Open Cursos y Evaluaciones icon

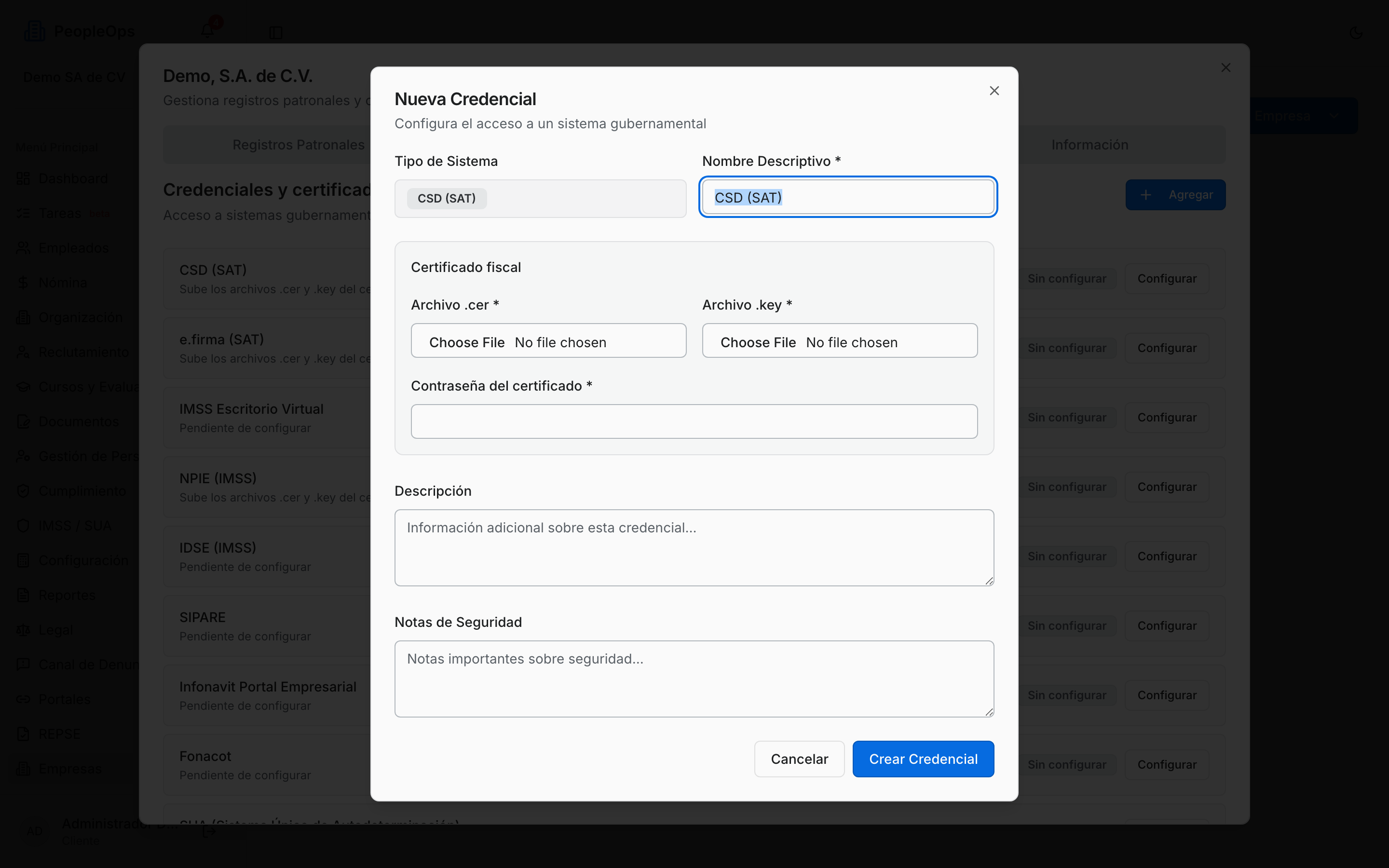(x=23, y=387)
